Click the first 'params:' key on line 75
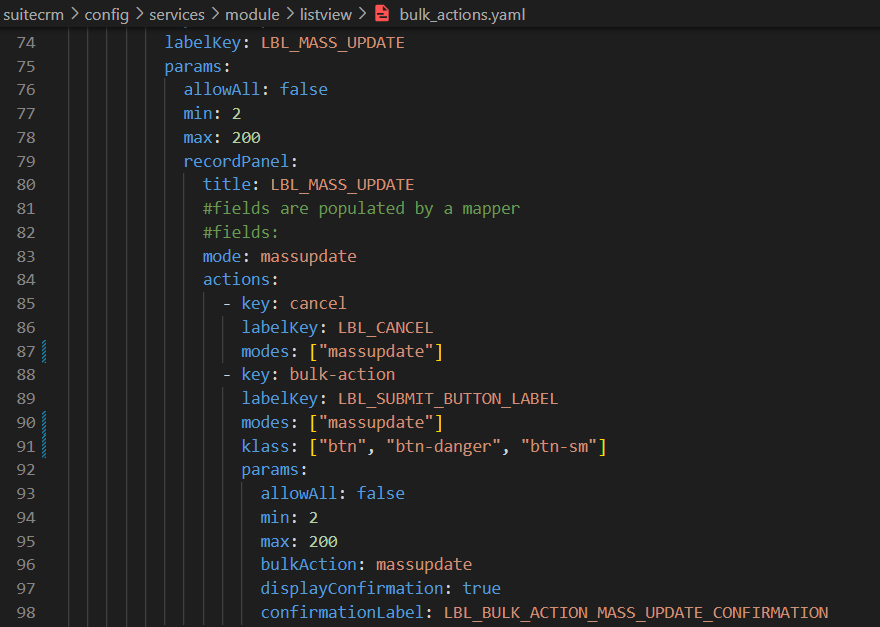The height and width of the screenshot is (627, 880). [198, 66]
